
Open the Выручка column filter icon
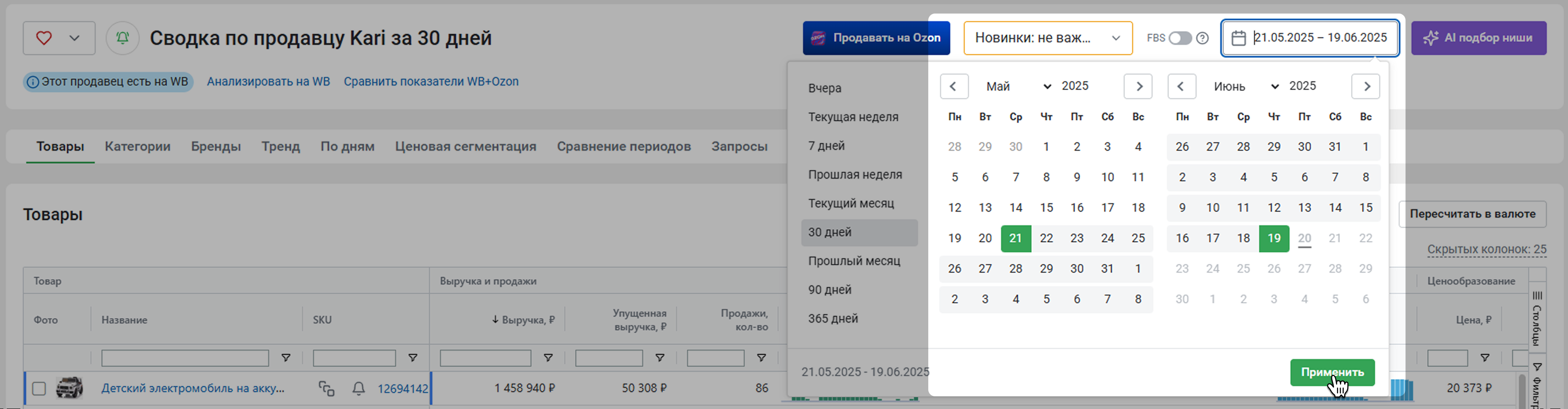pos(548,359)
